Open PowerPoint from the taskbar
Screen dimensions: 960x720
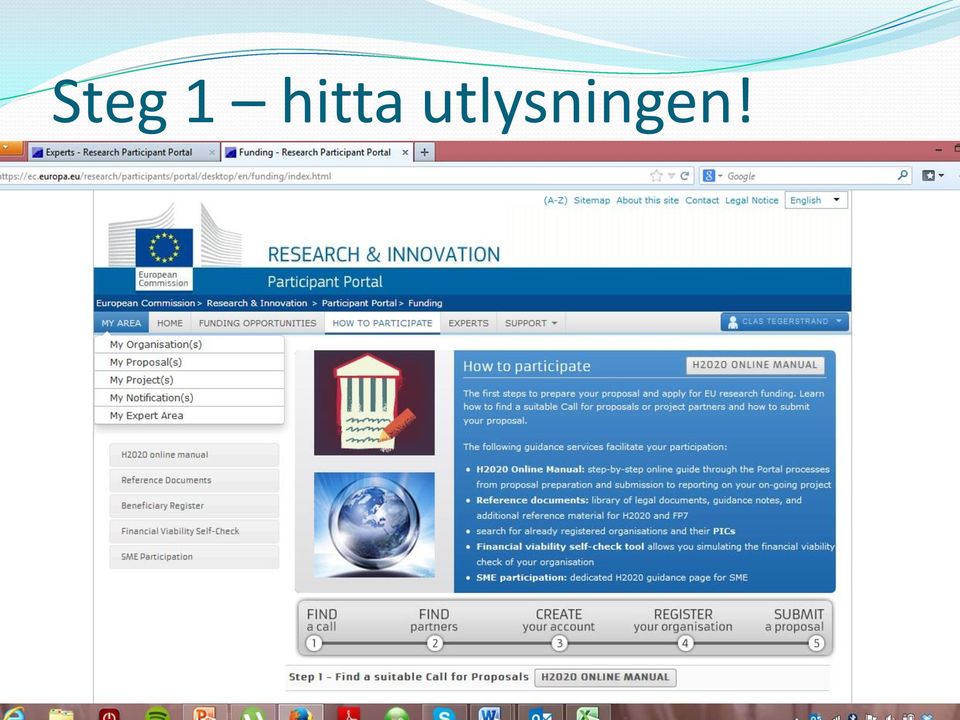204,714
